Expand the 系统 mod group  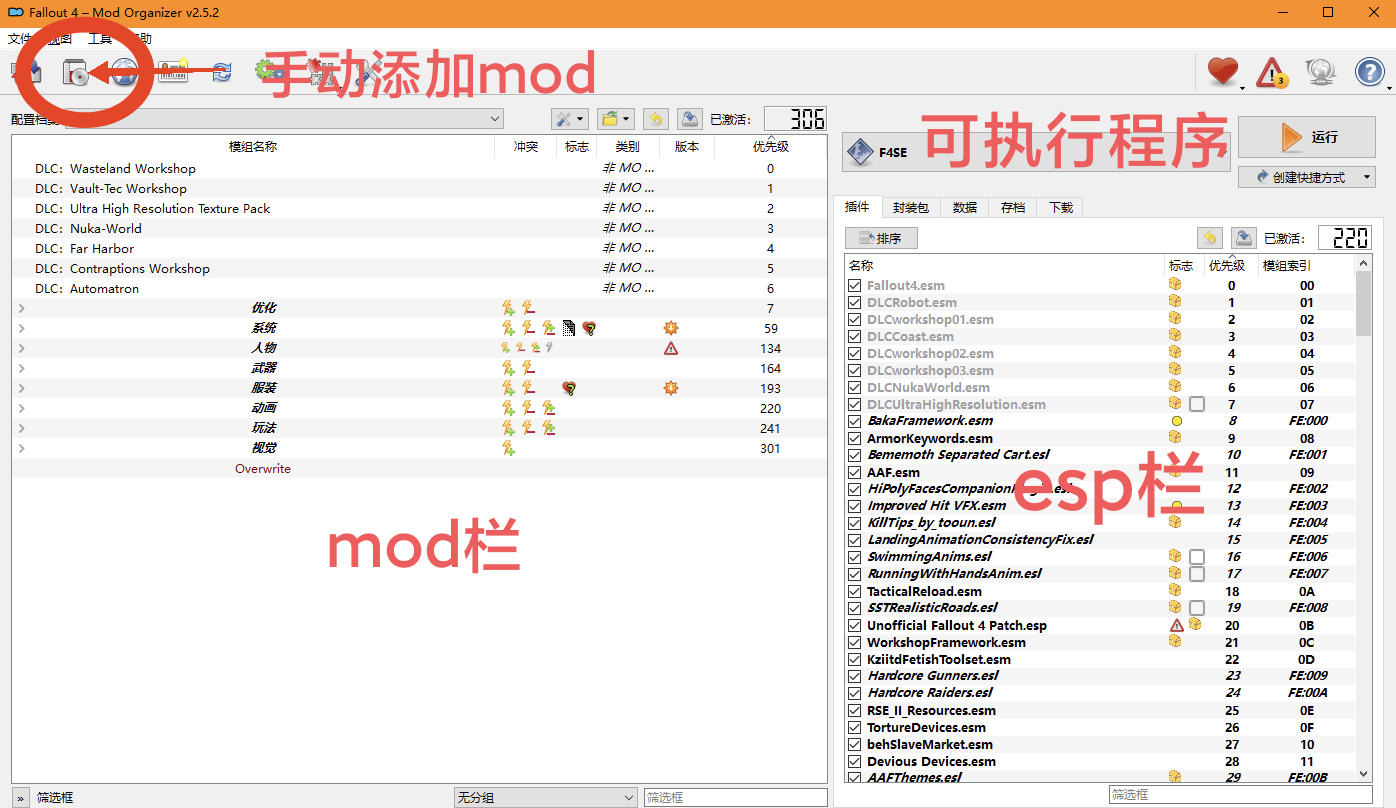coord(21,328)
